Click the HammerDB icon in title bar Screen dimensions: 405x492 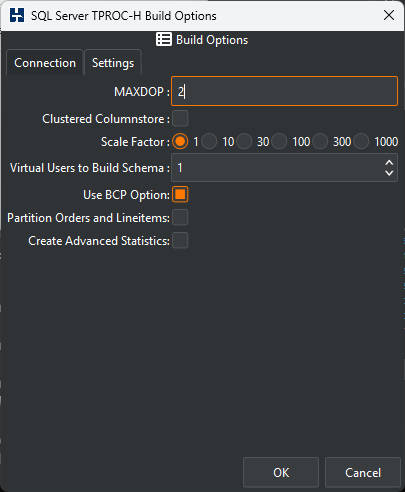17,15
